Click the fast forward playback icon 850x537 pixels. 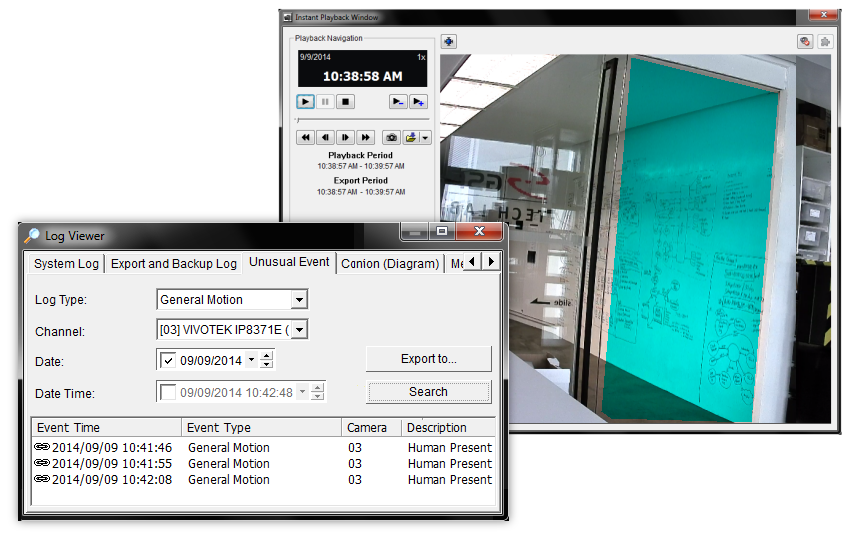pyautogui.click(x=366, y=137)
